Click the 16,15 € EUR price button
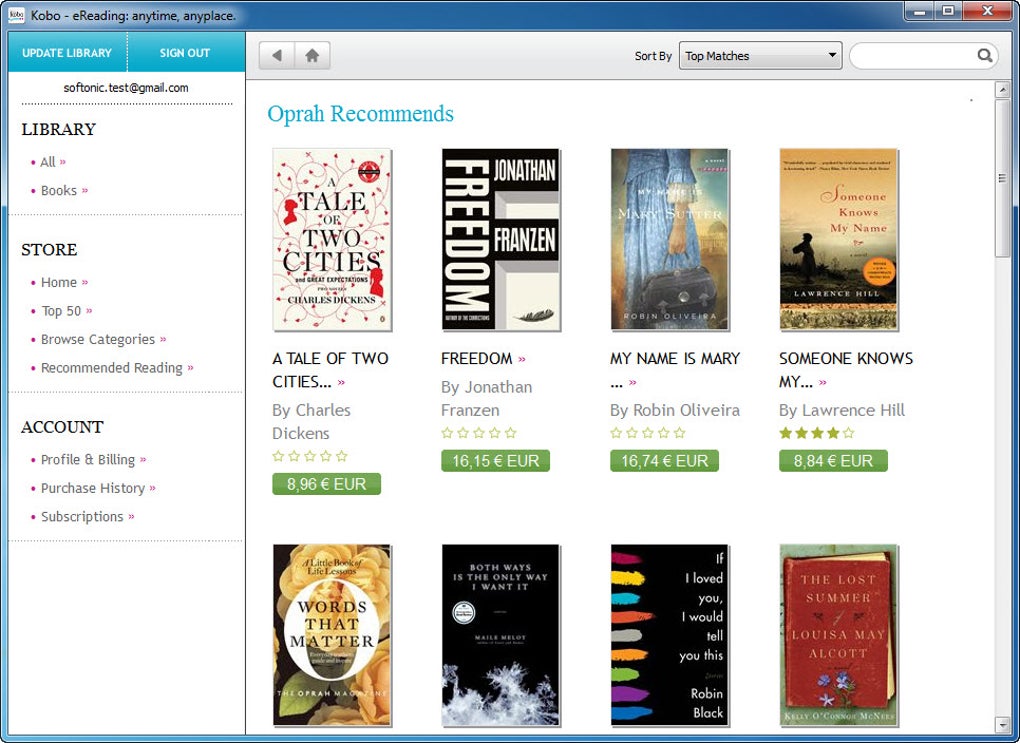 click(496, 461)
